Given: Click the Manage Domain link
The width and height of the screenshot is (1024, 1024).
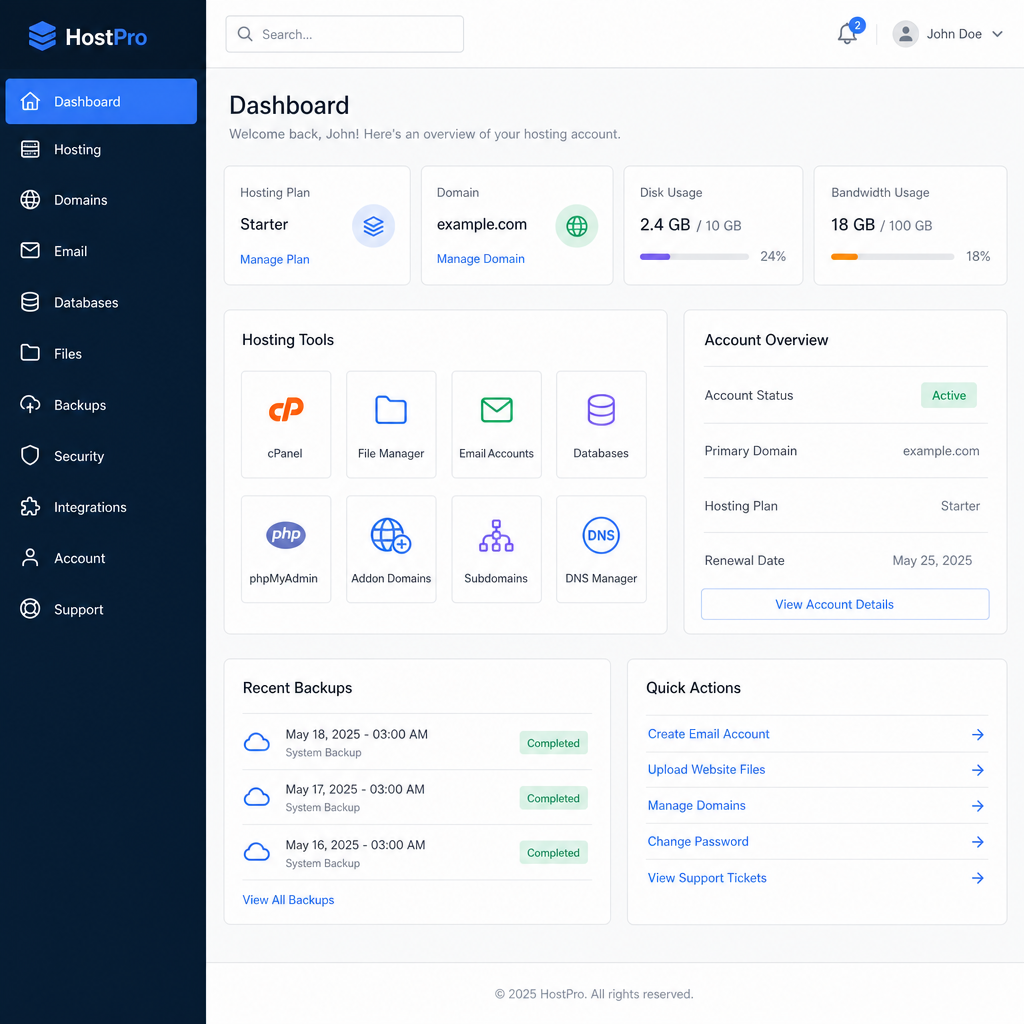Looking at the screenshot, I should pyautogui.click(x=481, y=259).
